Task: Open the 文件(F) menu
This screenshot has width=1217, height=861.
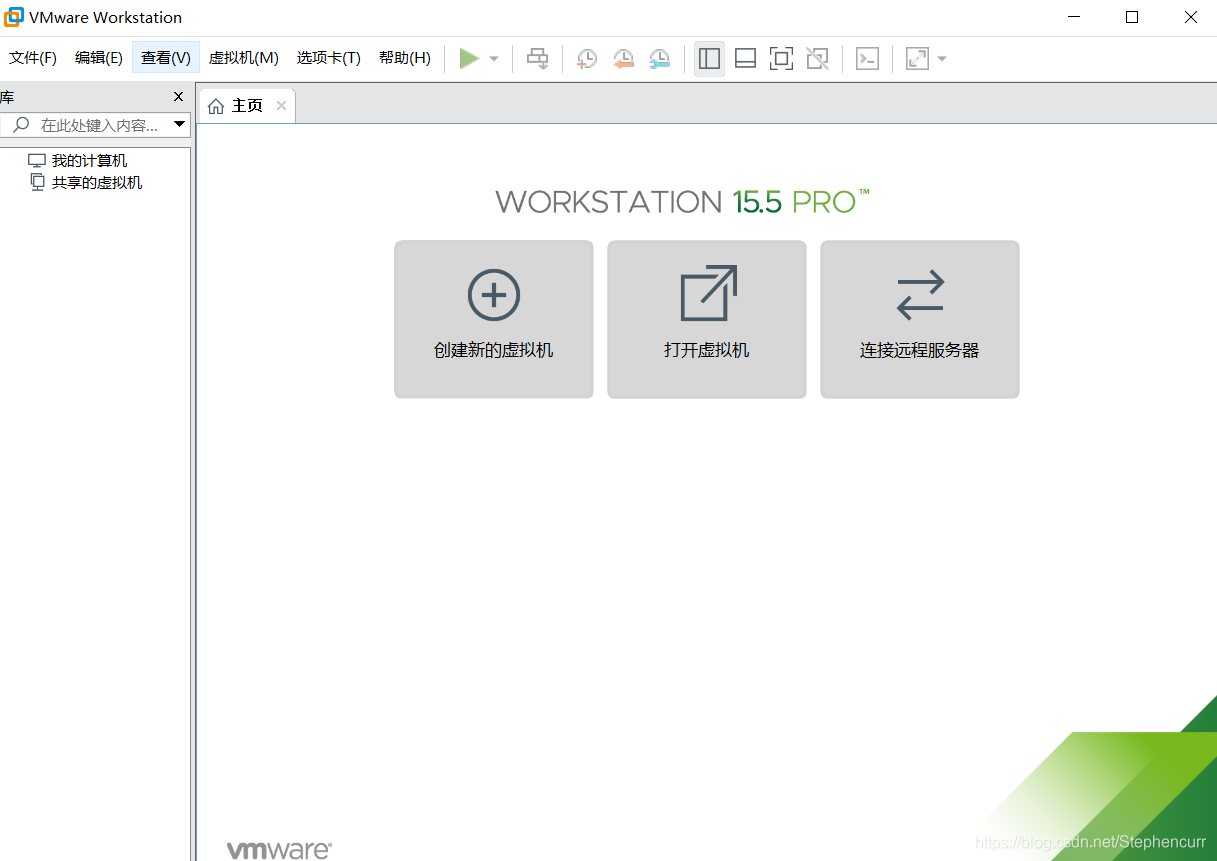Action: point(33,58)
